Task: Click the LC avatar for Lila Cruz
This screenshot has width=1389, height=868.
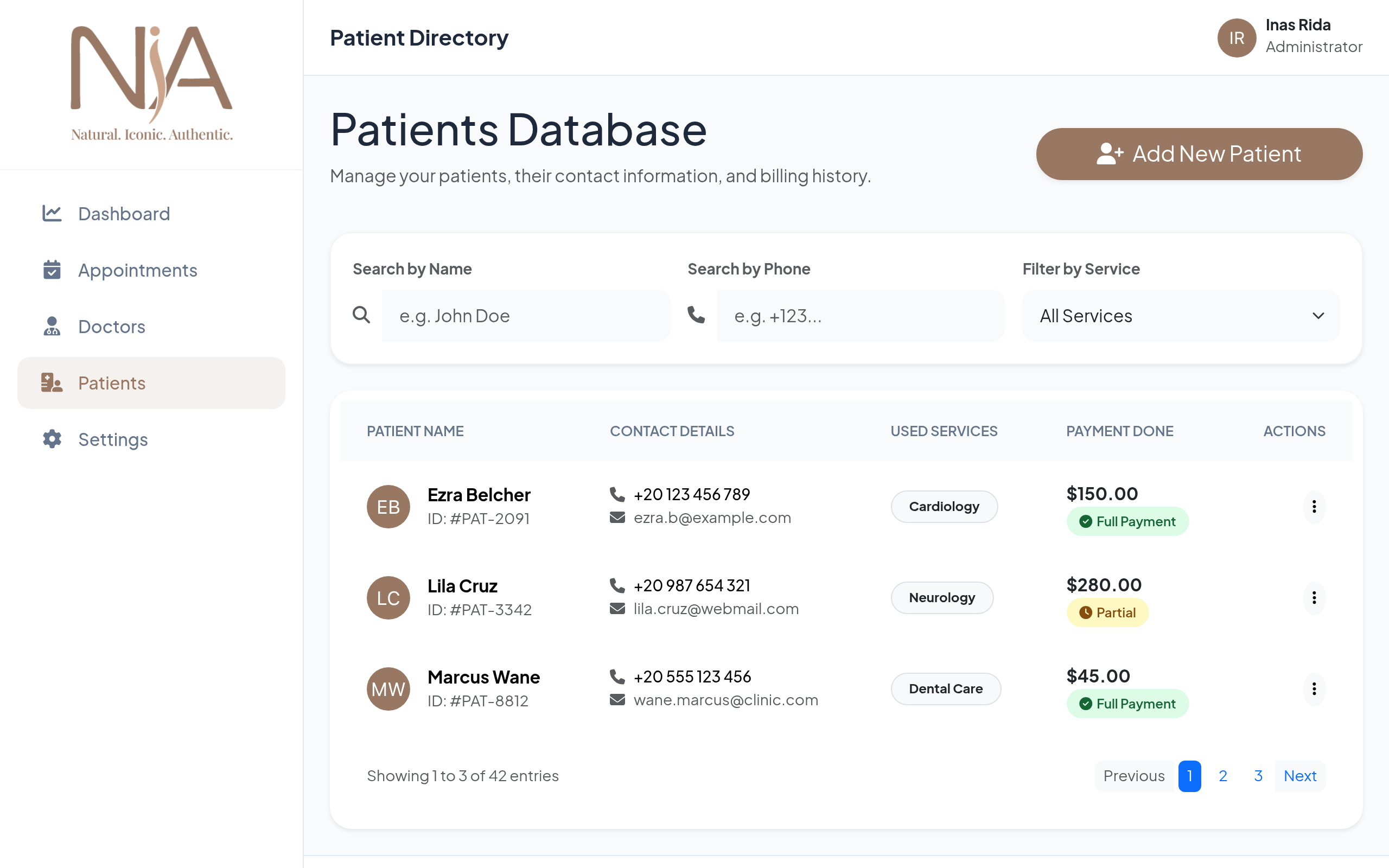Action: click(x=388, y=598)
